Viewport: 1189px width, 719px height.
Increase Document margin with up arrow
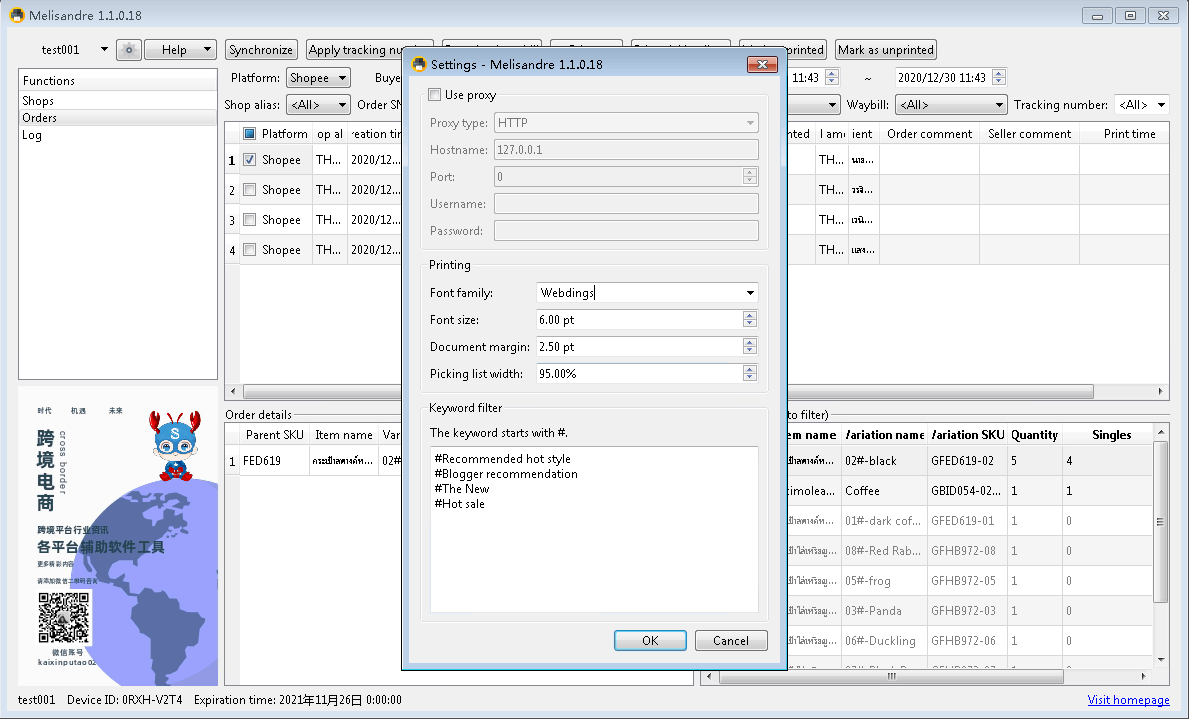(x=750, y=343)
